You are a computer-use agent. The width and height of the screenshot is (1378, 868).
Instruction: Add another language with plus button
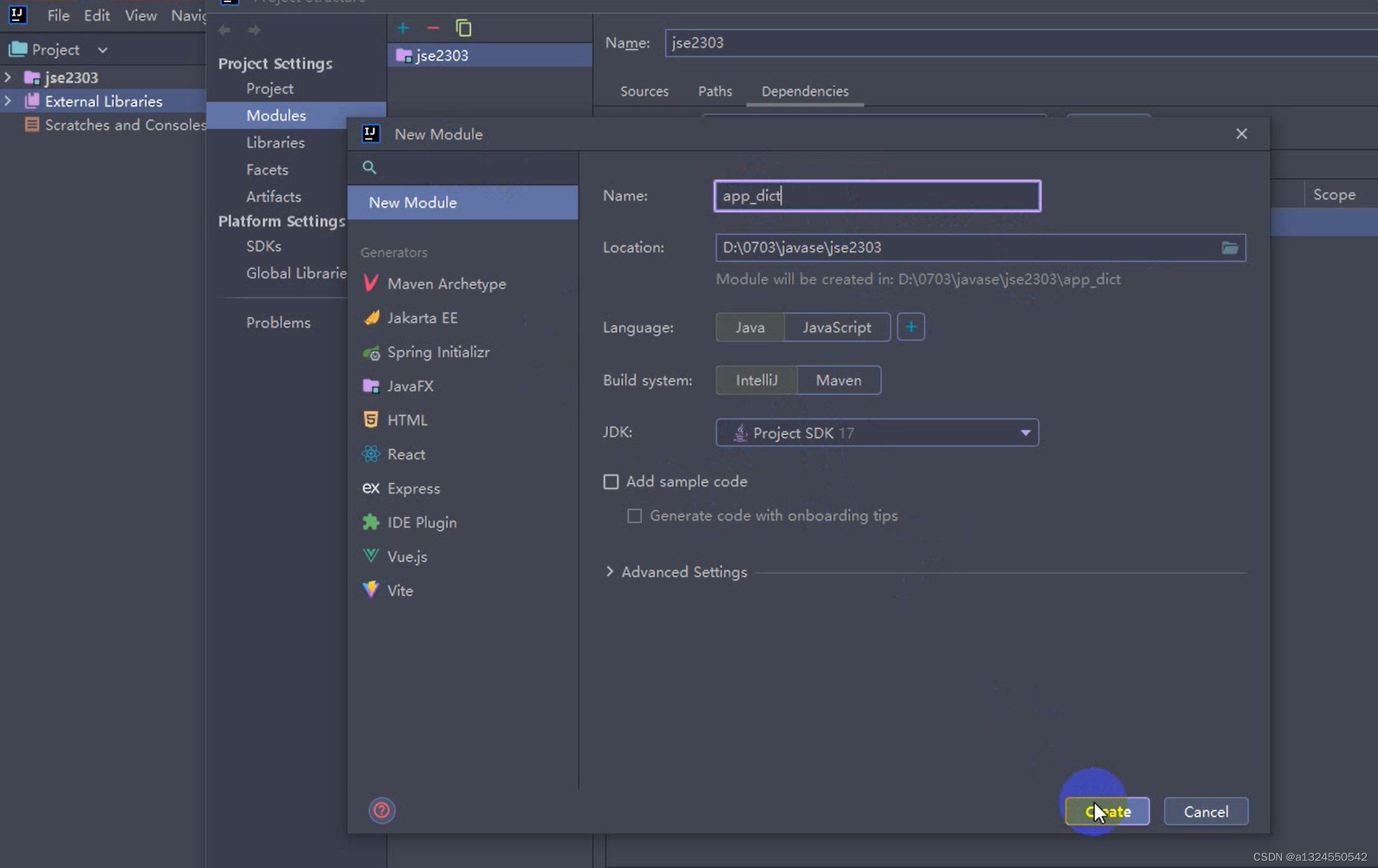pos(911,327)
